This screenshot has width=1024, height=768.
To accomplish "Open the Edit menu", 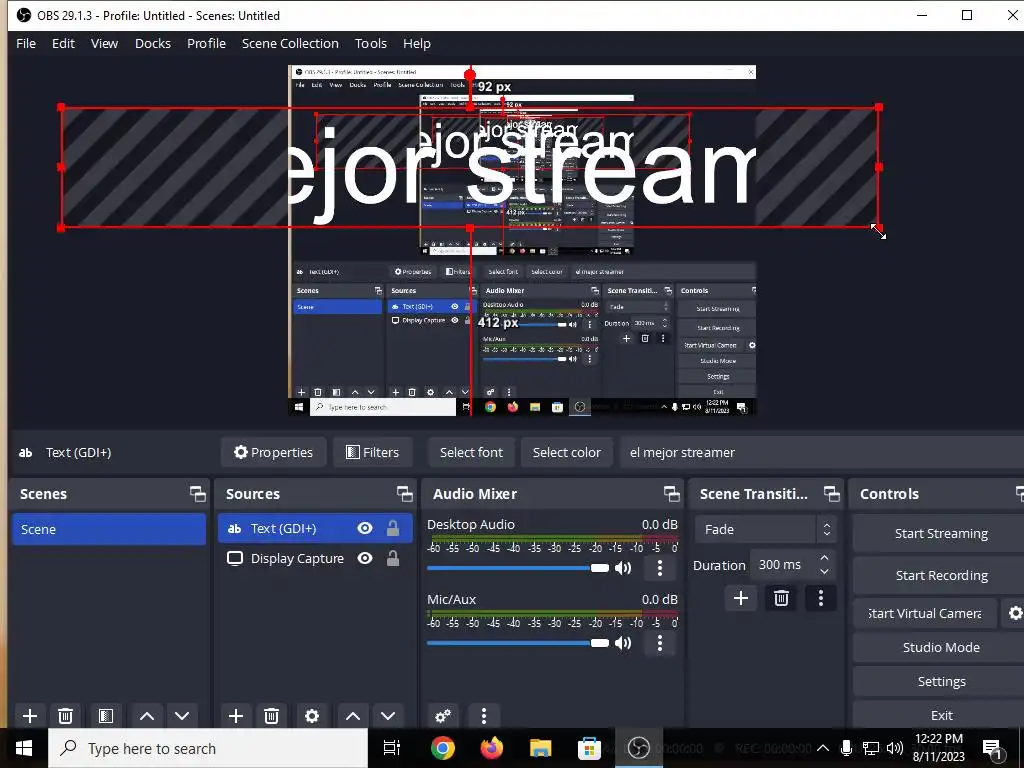I will point(63,44).
